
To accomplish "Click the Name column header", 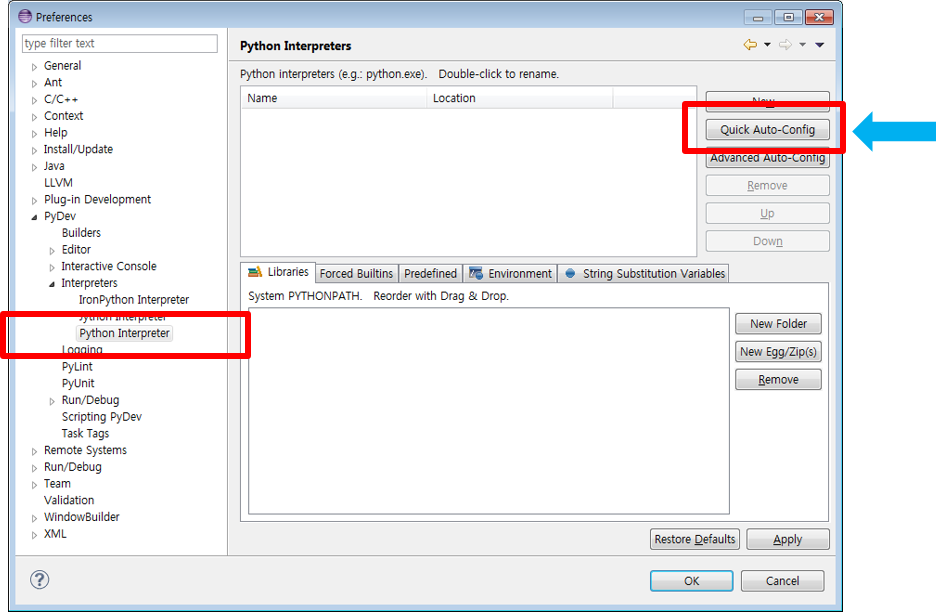I will 262,98.
